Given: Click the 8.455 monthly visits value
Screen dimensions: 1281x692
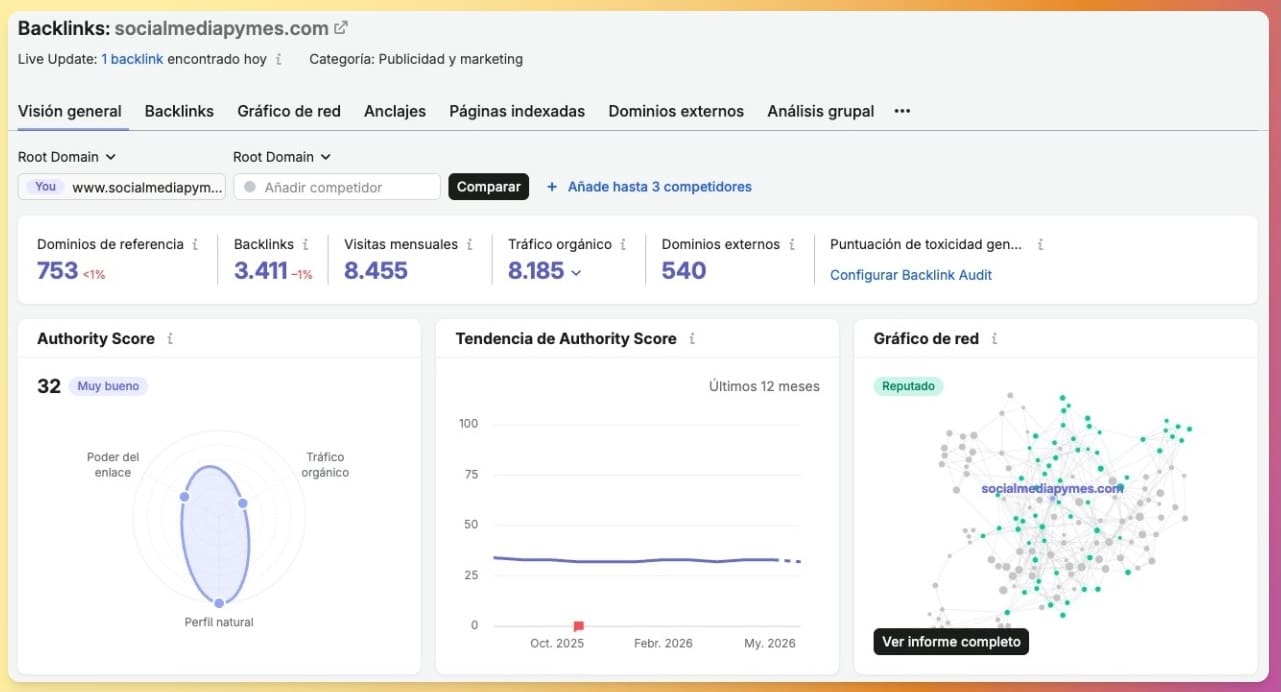Looking at the screenshot, I should [376, 271].
